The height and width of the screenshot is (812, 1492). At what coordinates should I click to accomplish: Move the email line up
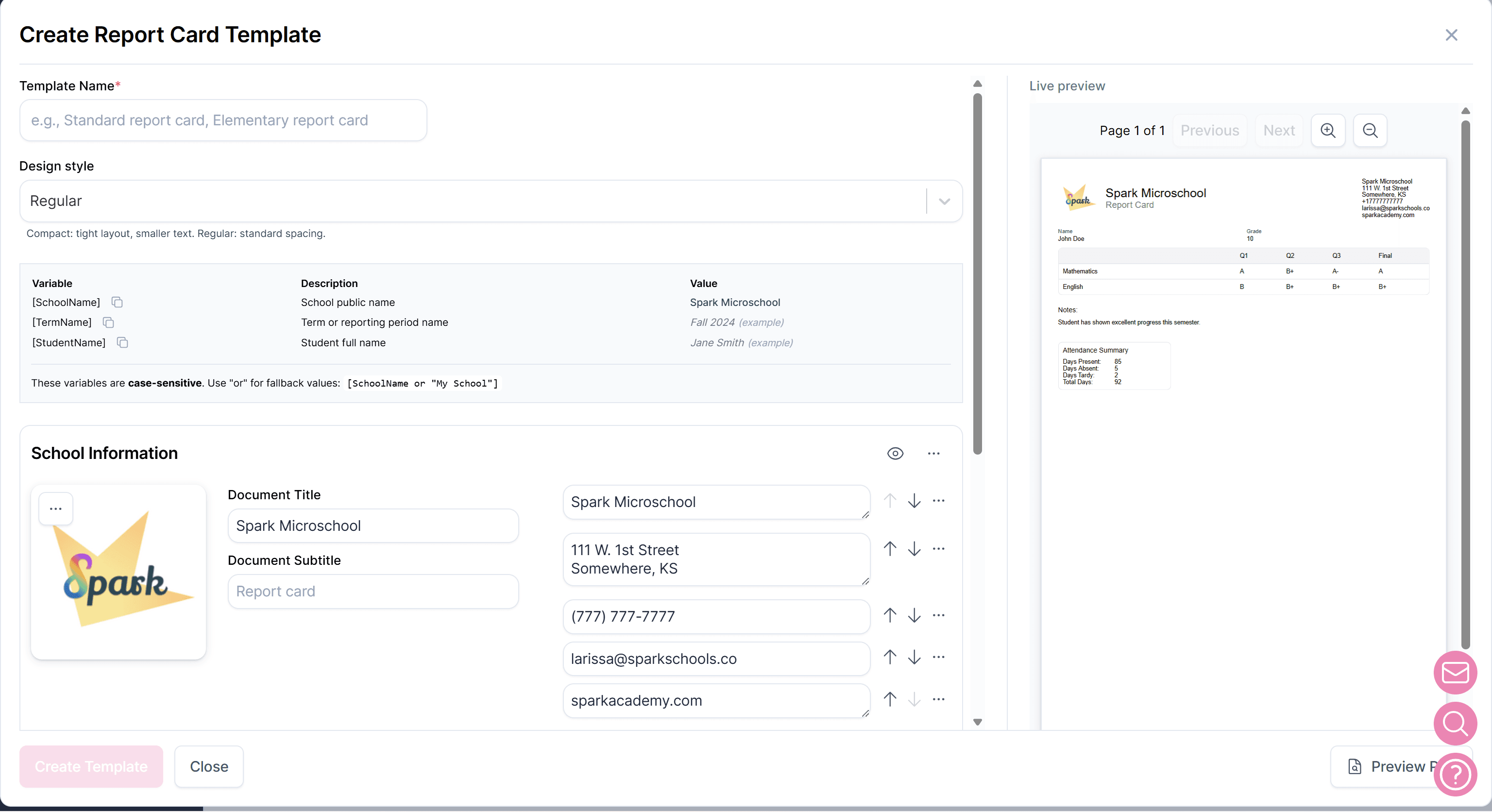(x=890, y=658)
